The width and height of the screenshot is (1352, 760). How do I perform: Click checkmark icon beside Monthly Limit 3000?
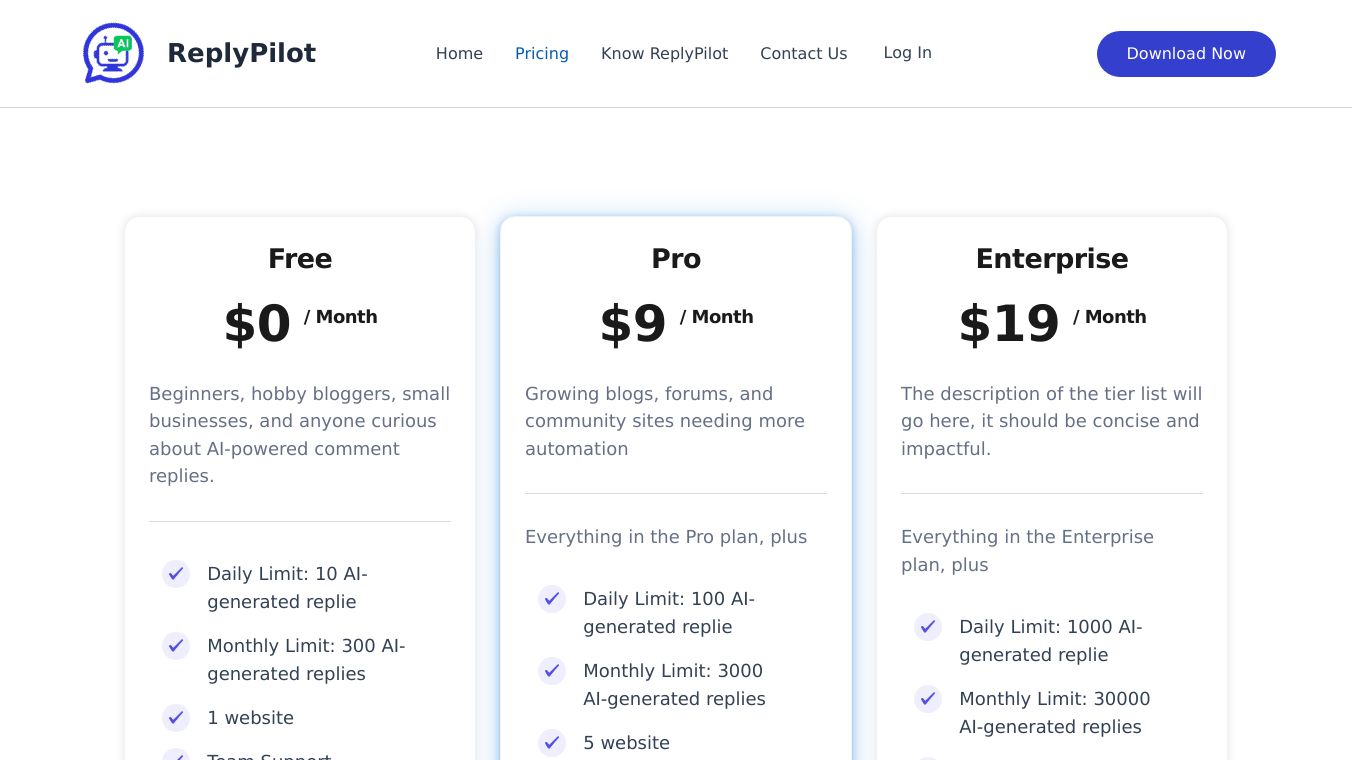pyautogui.click(x=552, y=671)
